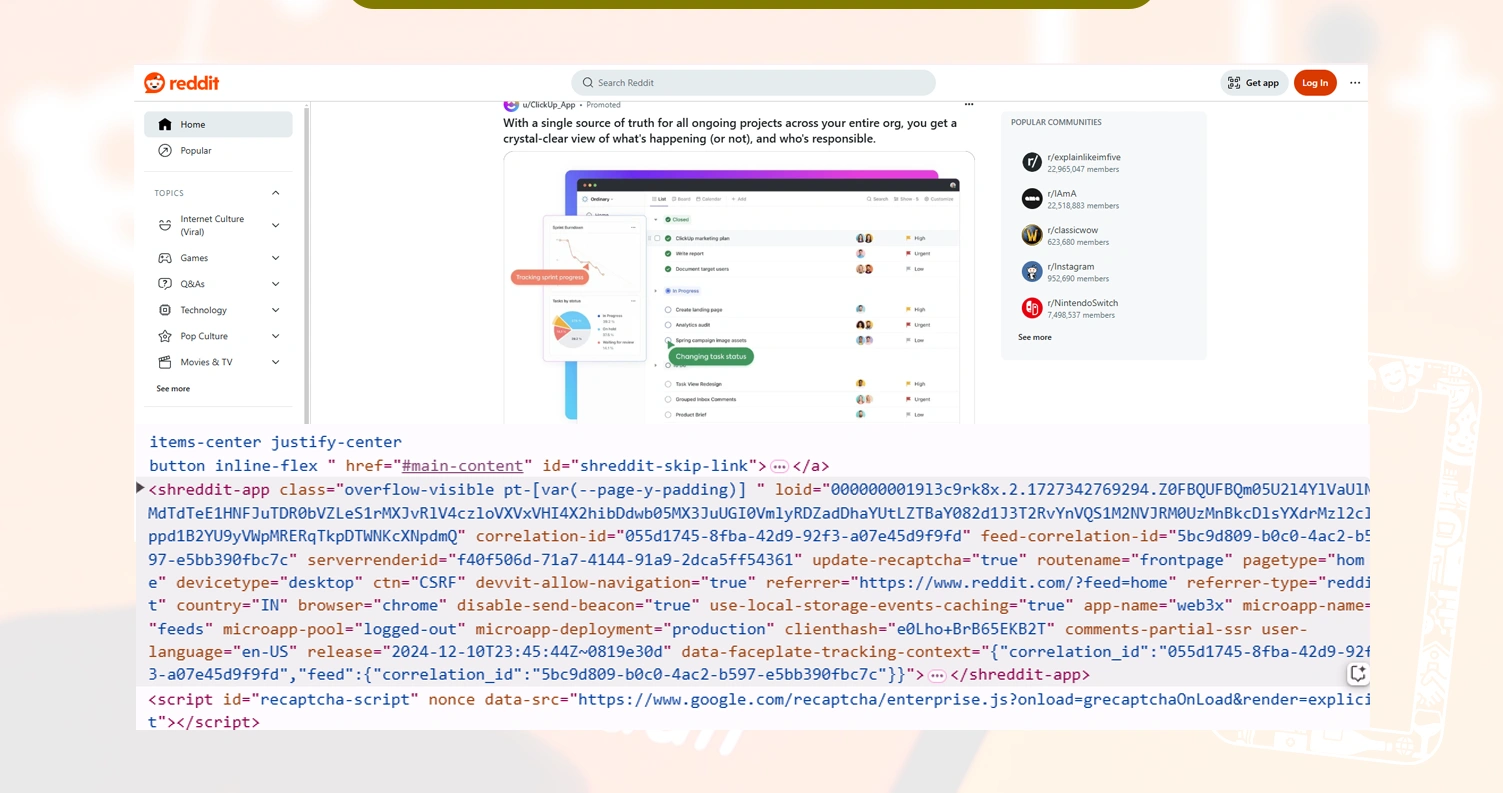Open the post options ellipsis menu

pos(967,104)
